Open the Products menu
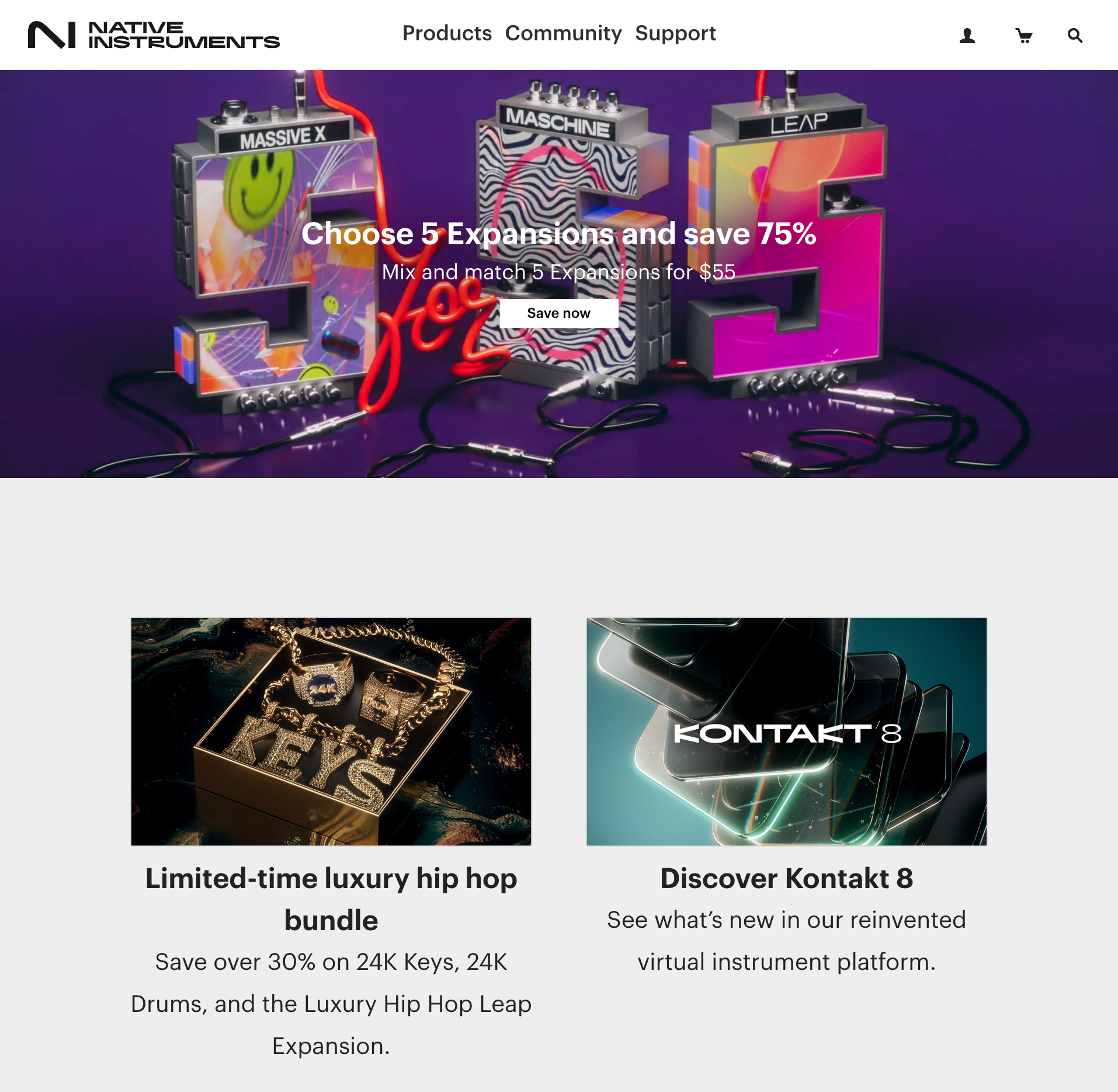Image resolution: width=1118 pixels, height=1092 pixels. click(x=447, y=33)
